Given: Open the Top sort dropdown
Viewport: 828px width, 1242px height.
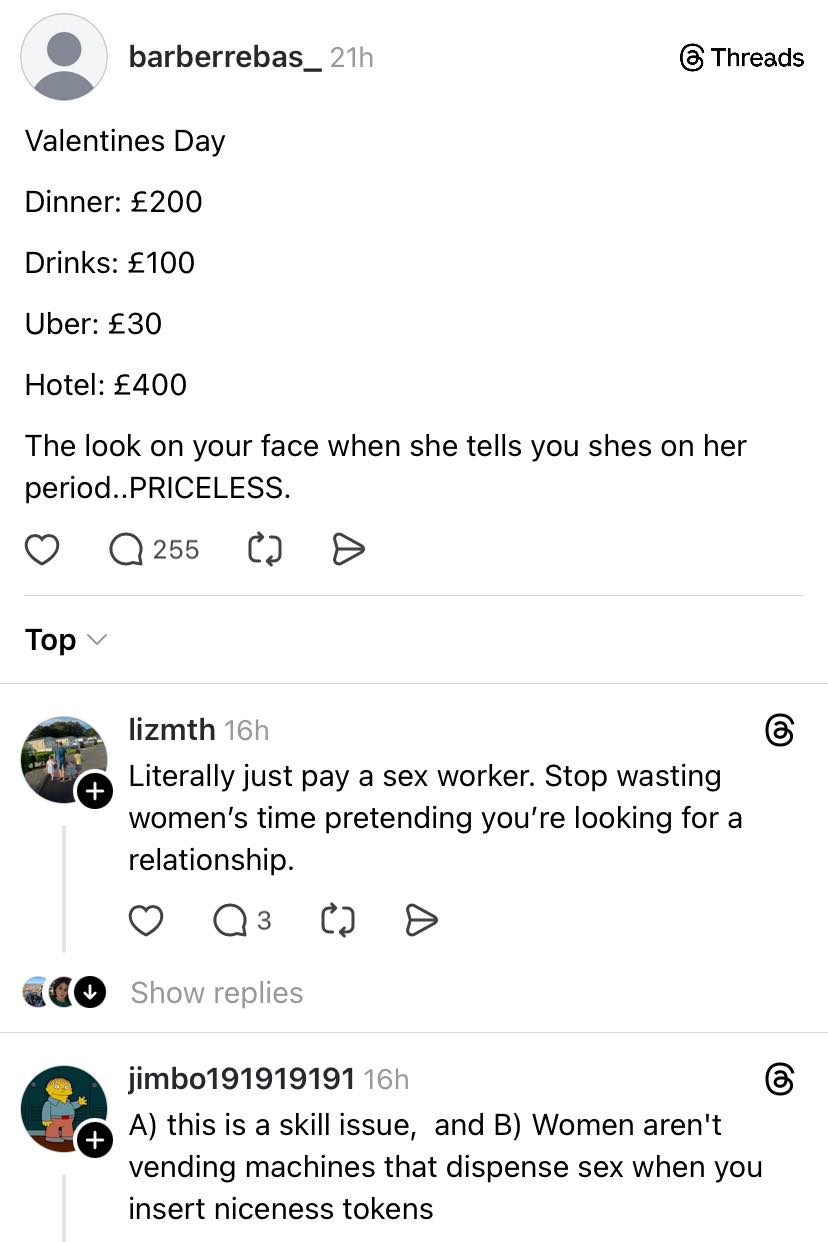Looking at the screenshot, I should click(x=66, y=640).
